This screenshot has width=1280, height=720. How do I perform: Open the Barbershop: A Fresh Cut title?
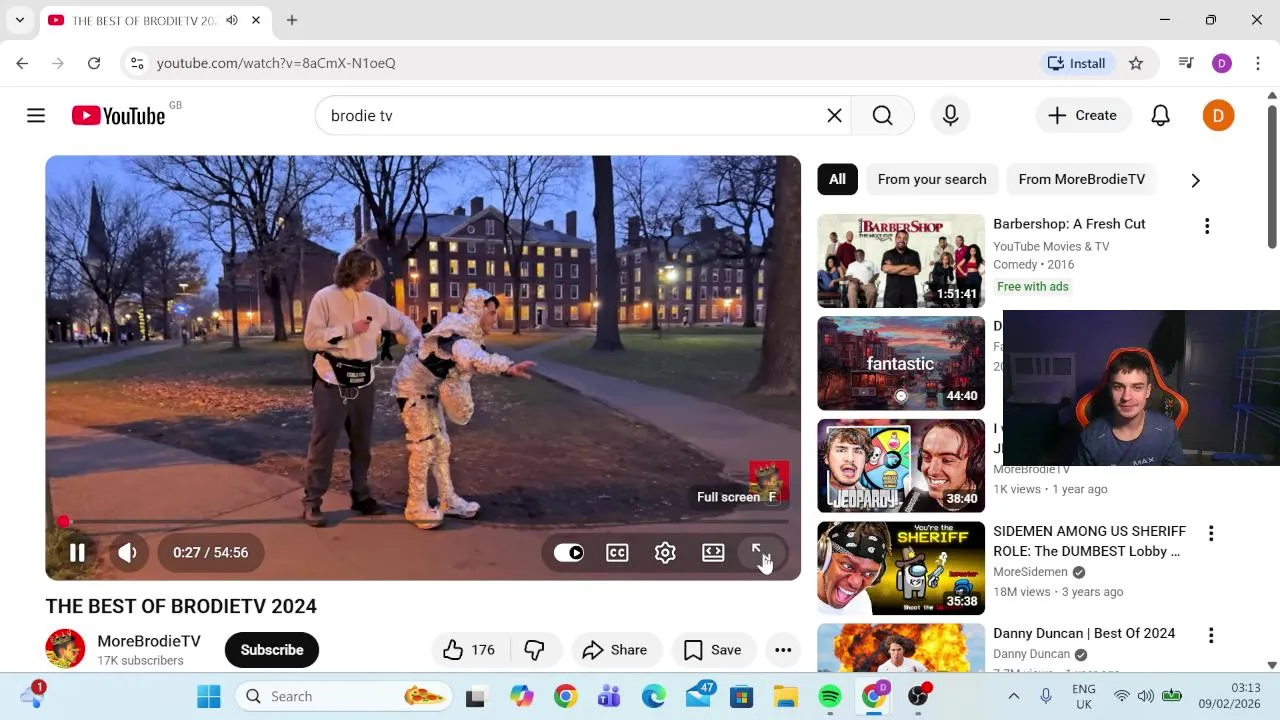1069,224
